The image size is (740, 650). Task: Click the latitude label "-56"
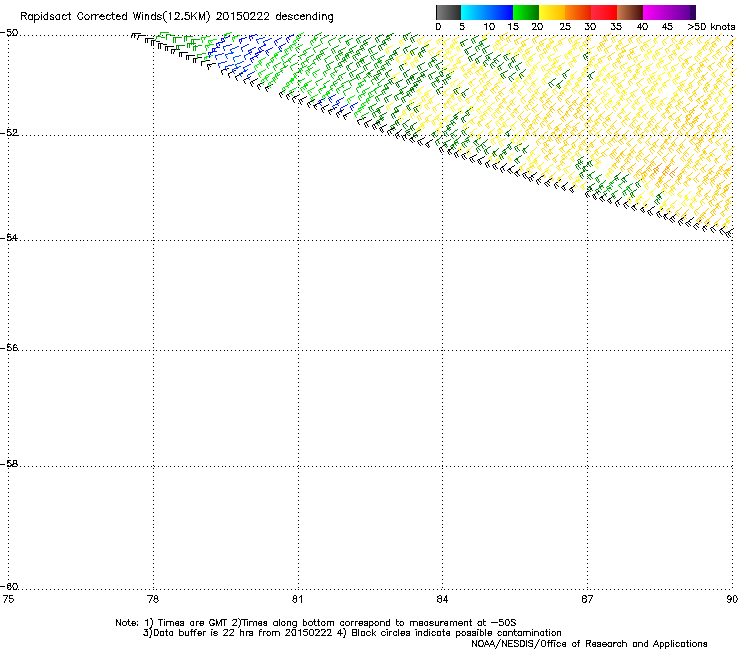click(9, 347)
